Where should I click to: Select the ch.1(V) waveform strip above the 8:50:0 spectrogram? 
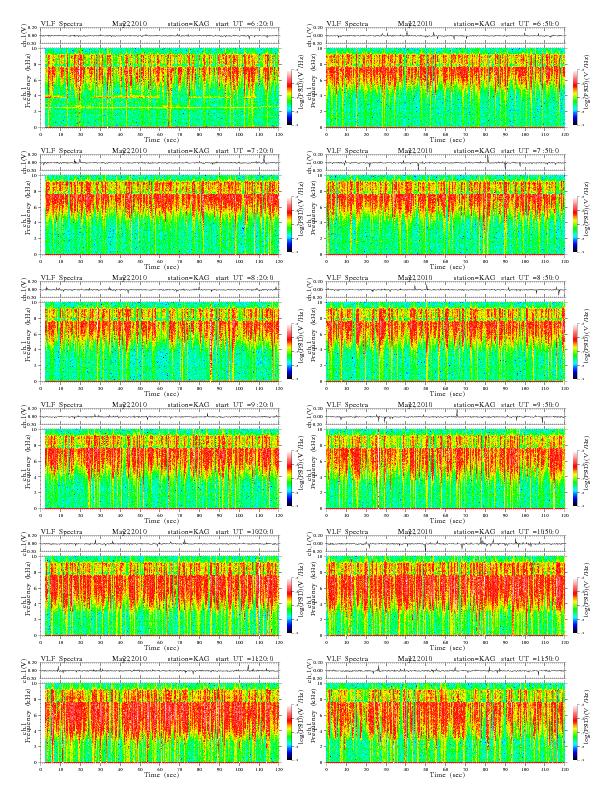[446, 290]
